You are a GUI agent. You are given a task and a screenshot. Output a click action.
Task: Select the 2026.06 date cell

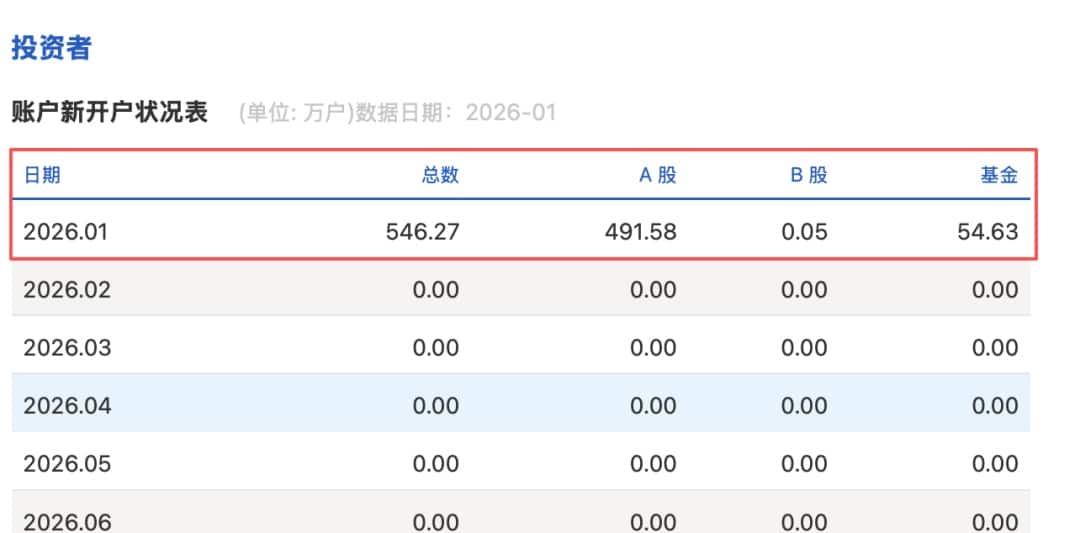click(67, 522)
